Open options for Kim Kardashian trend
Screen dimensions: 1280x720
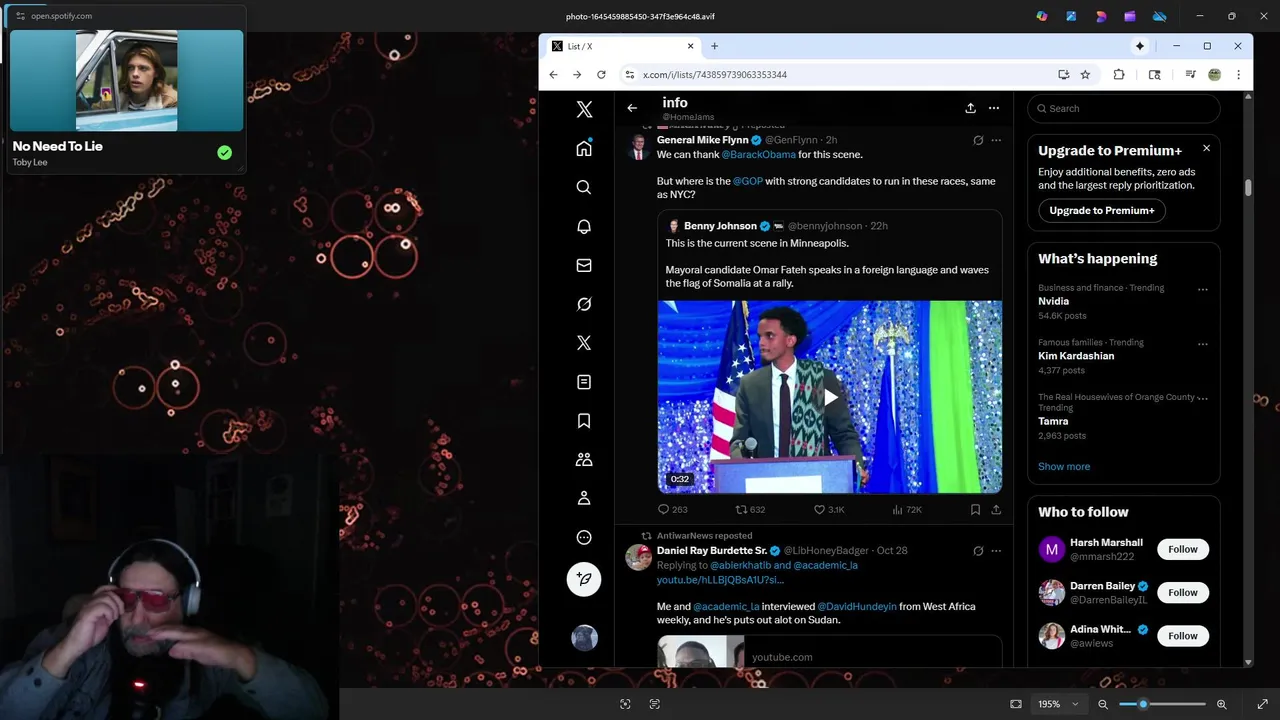pyautogui.click(x=1202, y=343)
